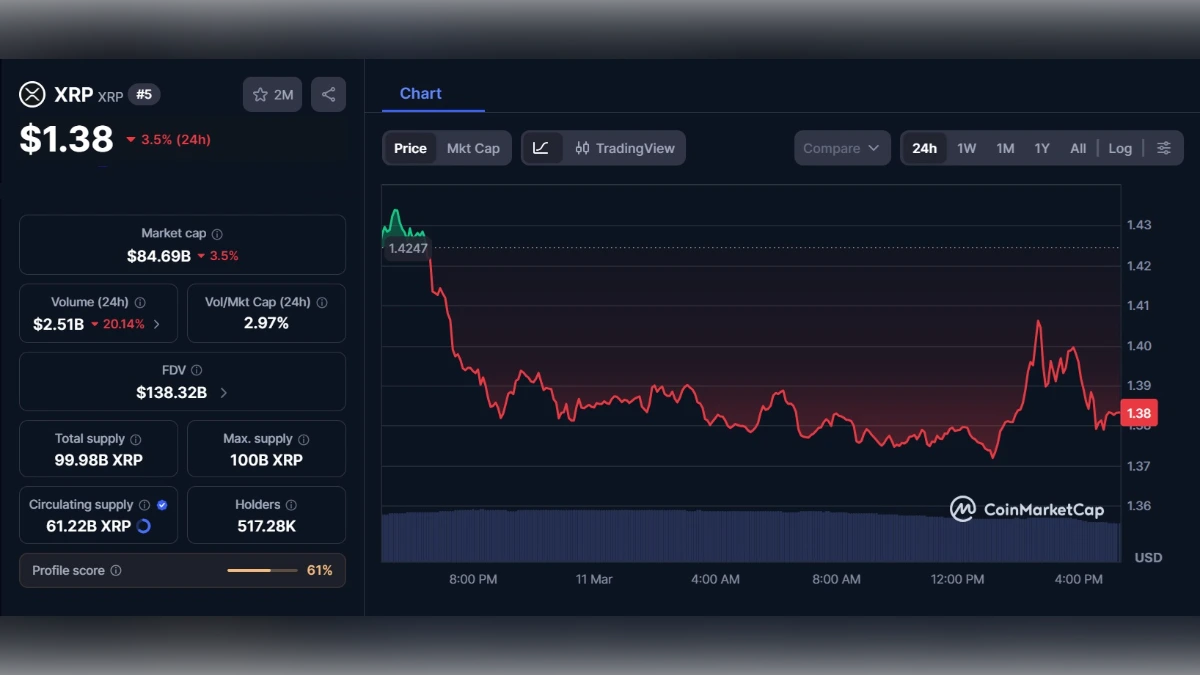This screenshot has height=675, width=1200.
Task: Switch the chart to Mkt Cap view
Action: [x=474, y=148]
